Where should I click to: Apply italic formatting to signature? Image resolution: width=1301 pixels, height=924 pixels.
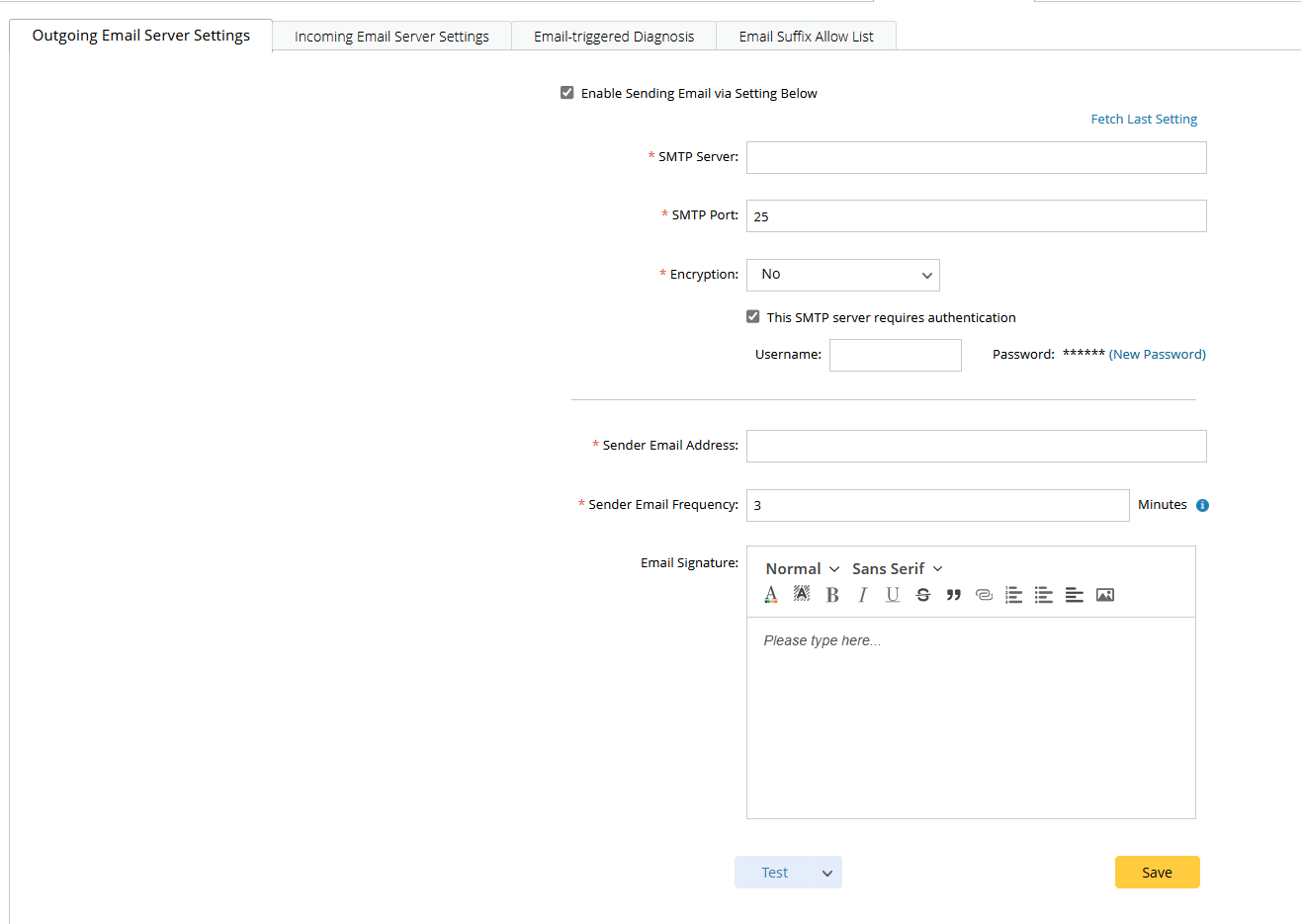coord(863,595)
